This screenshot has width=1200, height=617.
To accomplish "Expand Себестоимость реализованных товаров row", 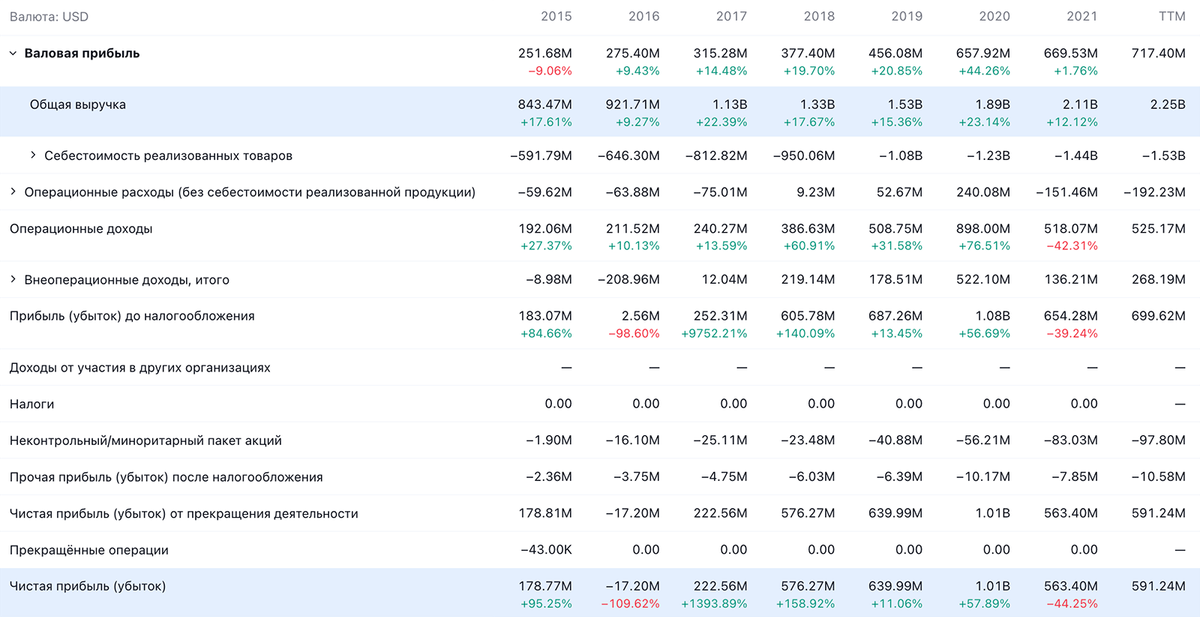I will (x=33, y=156).
